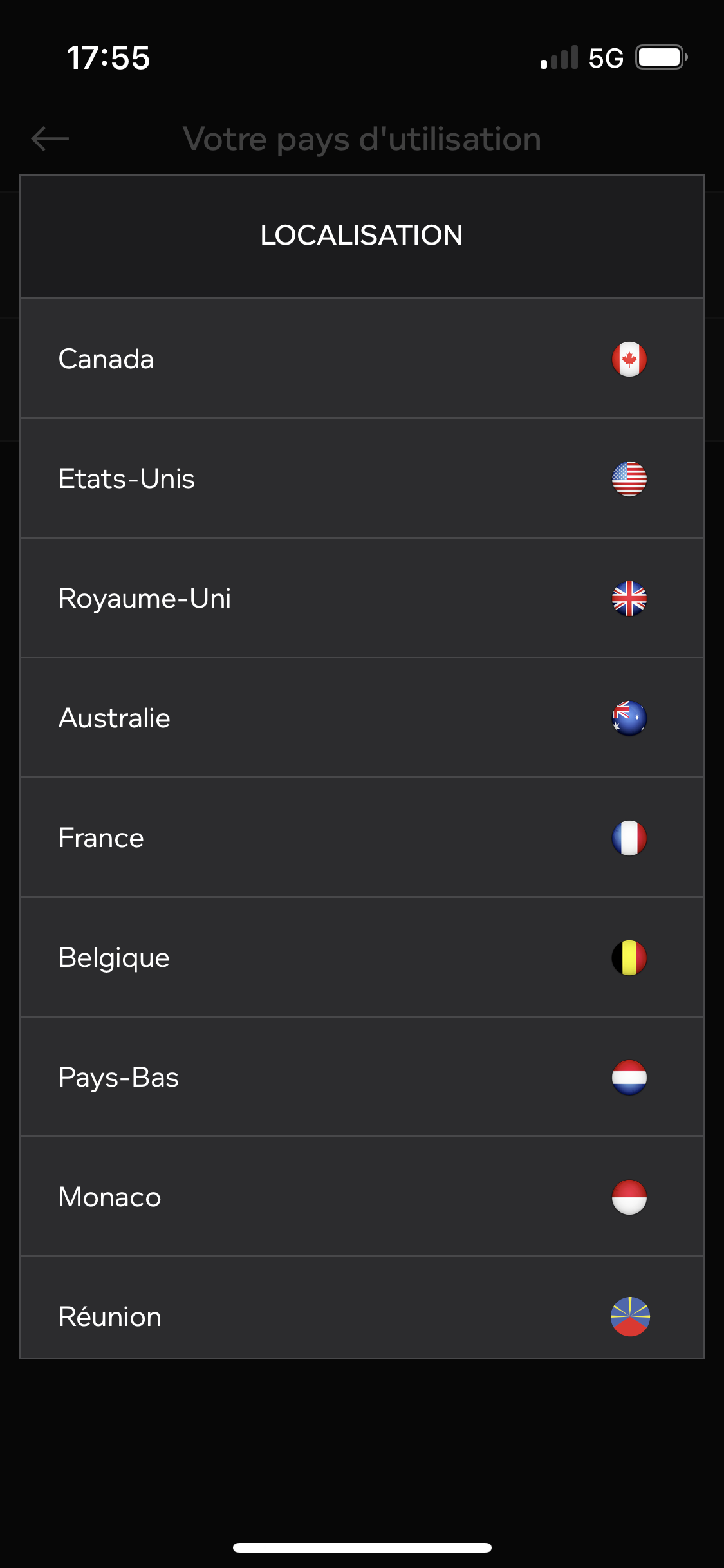724x1568 pixels.
Task: Select Réunion entry
Action: coord(362,1307)
